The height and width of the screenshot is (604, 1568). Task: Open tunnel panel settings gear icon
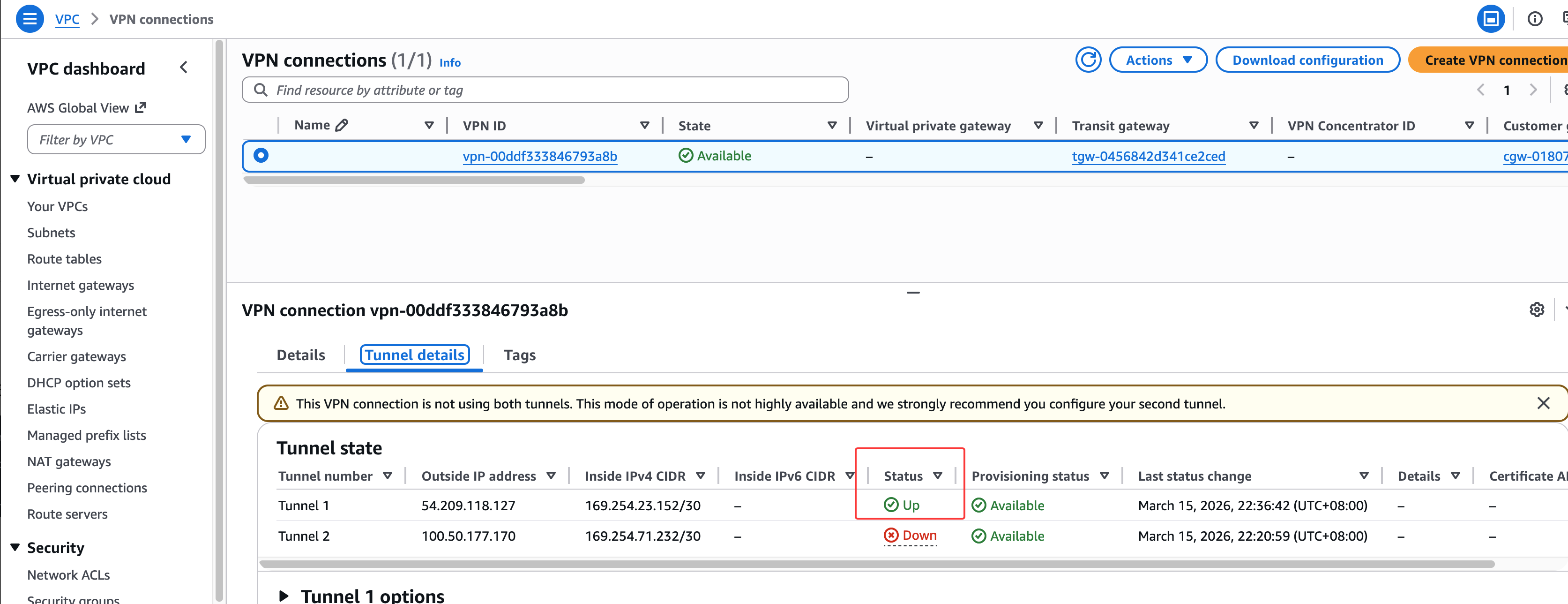pos(1536,310)
